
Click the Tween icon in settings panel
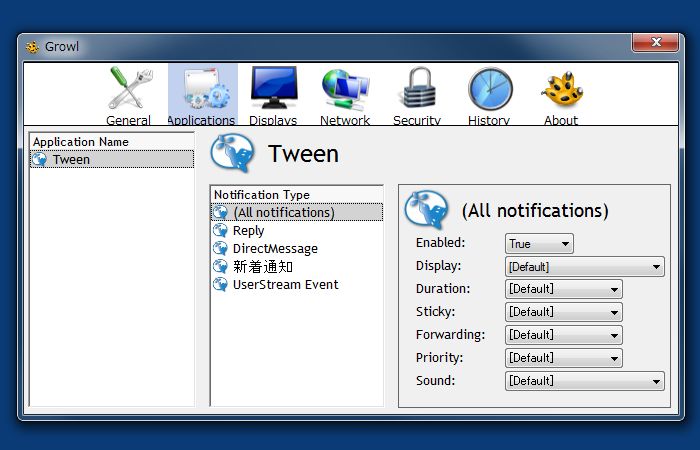click(426, 209)
